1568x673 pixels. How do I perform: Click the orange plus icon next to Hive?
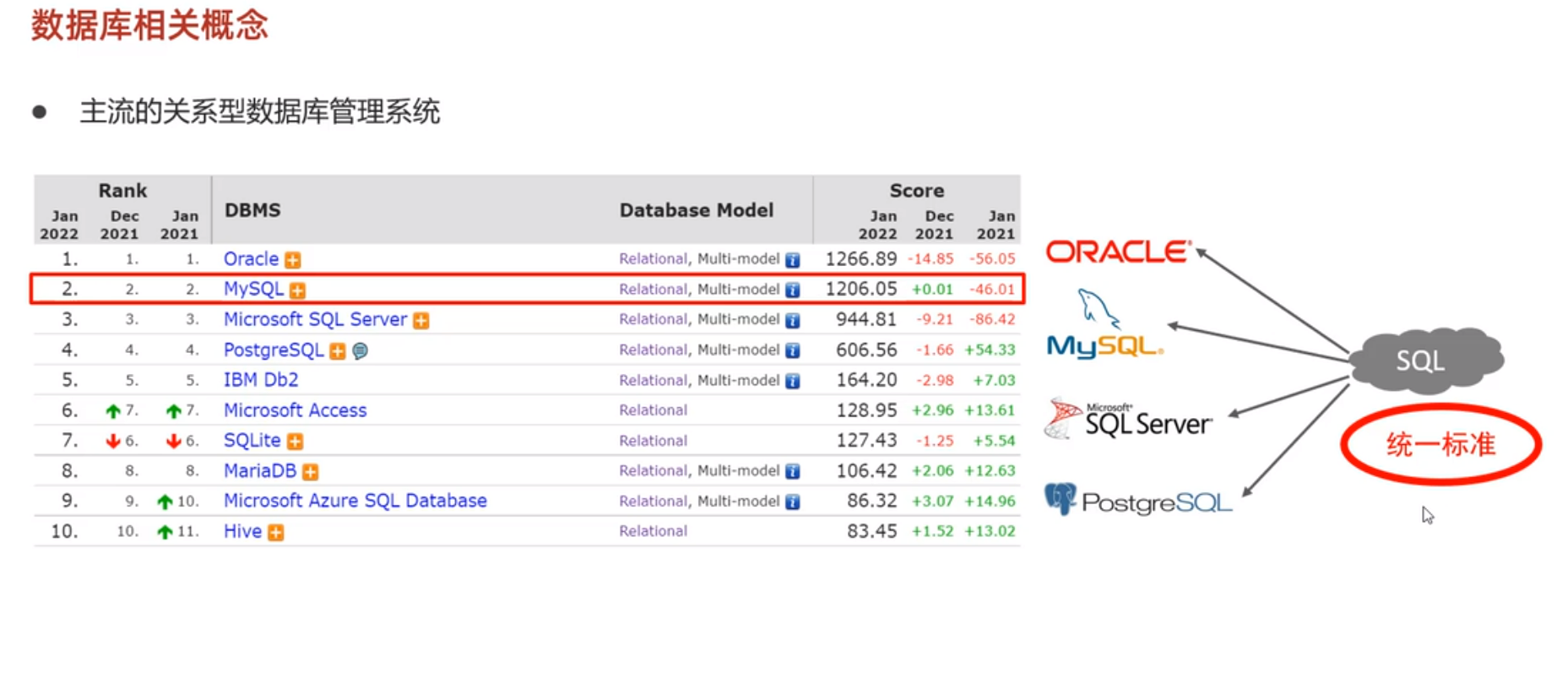pyautogui.click(x=276, y=533)
